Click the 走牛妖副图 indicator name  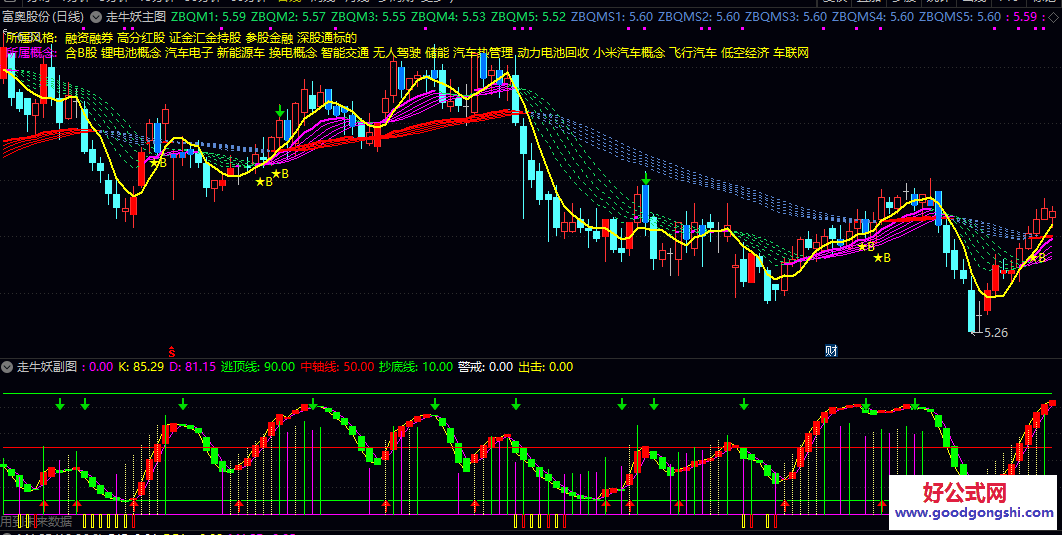click(47, 367)
